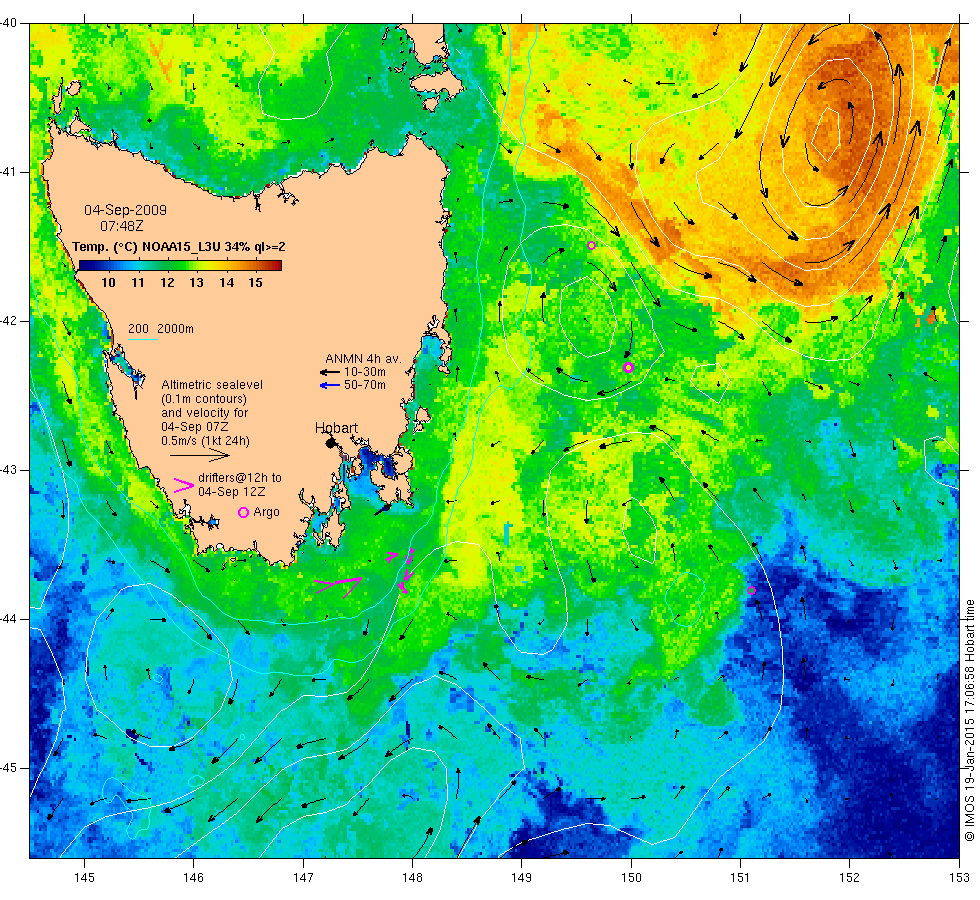Click the 10-30m depth legend label
Screen dimensions: 980x900
tap(365, 372)
